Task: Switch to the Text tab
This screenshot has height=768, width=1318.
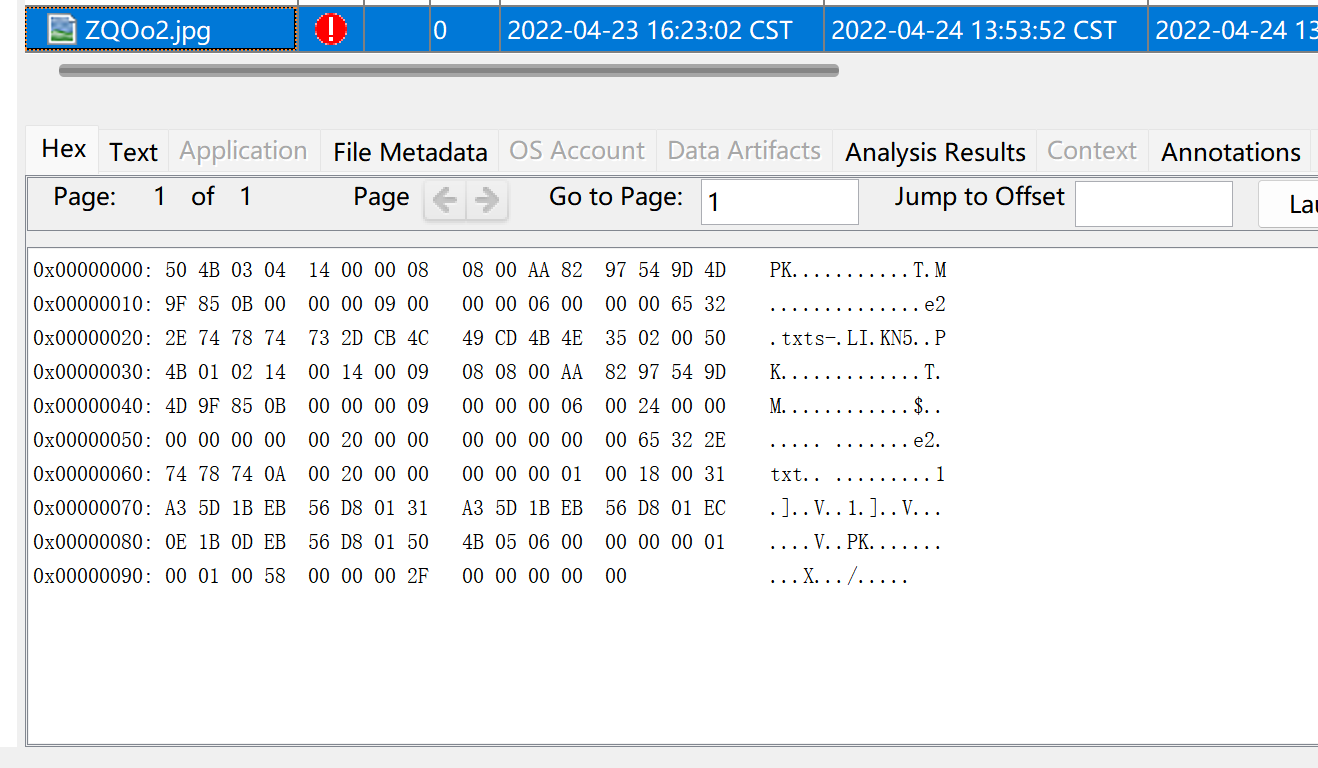Action: (134, 152)
